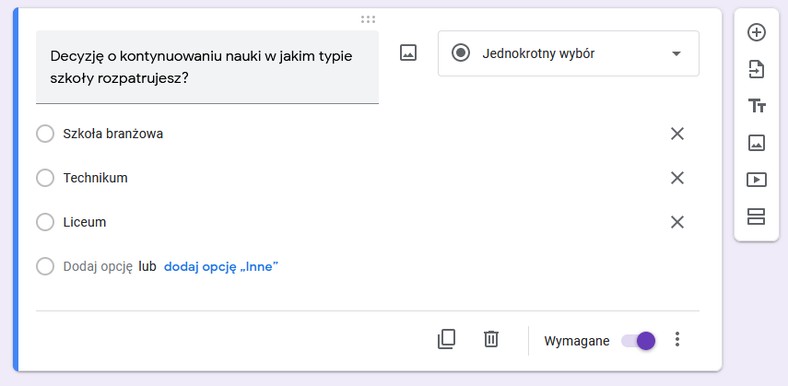Viewport: 788px width, 386px height.
Task: Insert an image next to the question title
Action: tap(408, 53)
